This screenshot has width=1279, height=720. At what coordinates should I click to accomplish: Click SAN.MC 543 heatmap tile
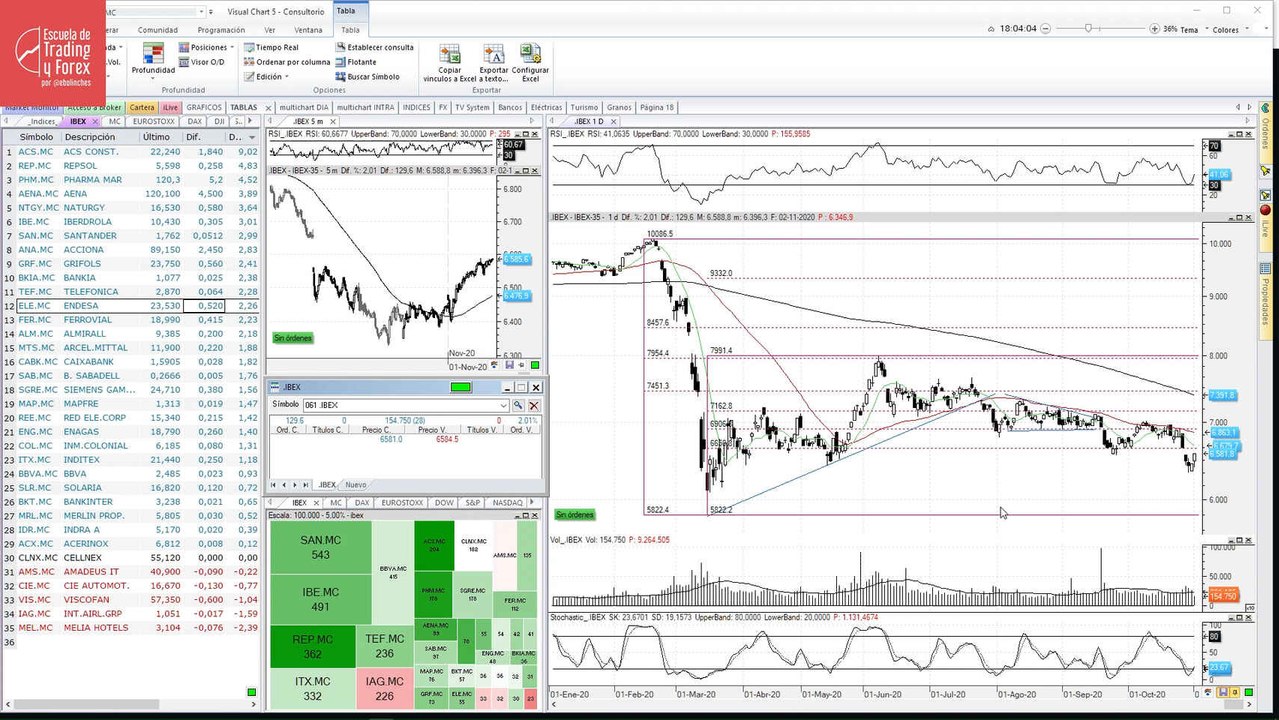coord(320,547)
